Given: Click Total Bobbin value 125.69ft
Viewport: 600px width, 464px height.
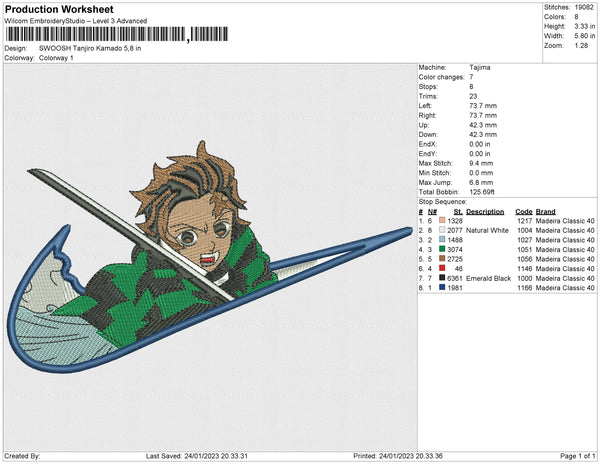Looking at the screenshot, I should click(x=482, y=192).
